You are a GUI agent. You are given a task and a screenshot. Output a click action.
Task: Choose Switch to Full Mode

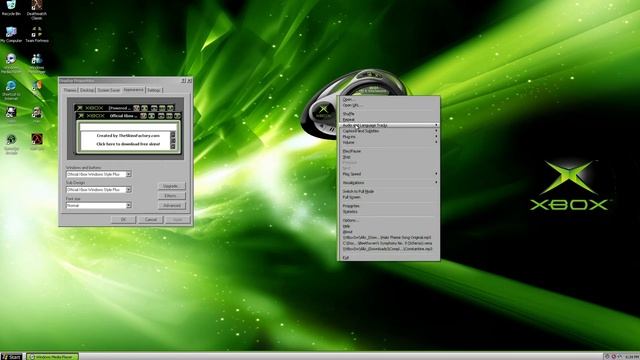point(389,191)
